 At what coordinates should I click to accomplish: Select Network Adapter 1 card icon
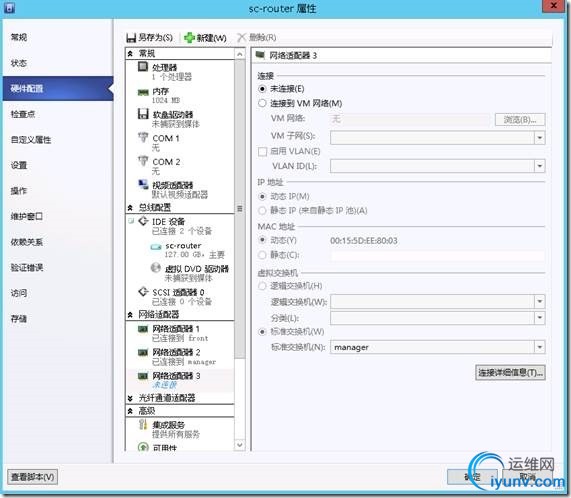[143, 329]
